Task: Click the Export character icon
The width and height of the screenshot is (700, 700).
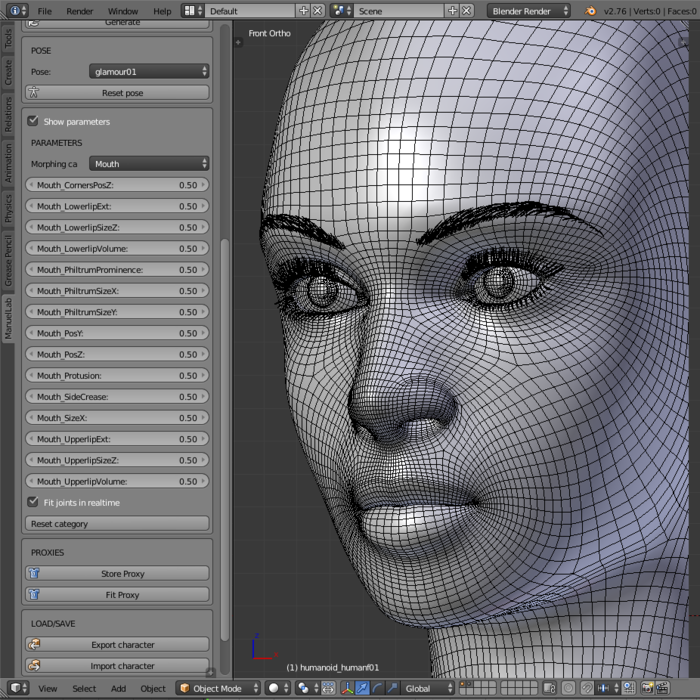Action: (34, 645)
